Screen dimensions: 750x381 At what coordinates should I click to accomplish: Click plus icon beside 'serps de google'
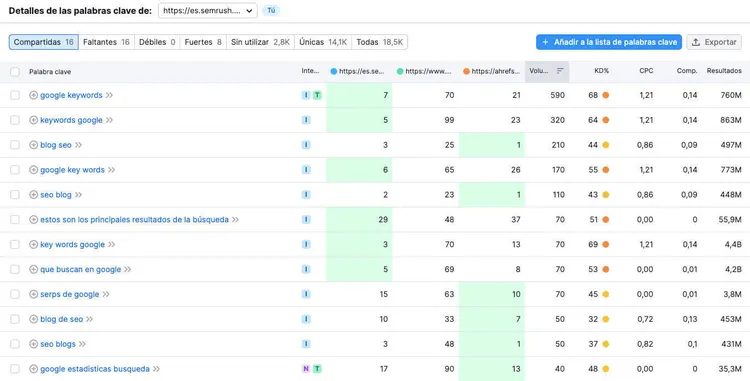coord(33,294)
